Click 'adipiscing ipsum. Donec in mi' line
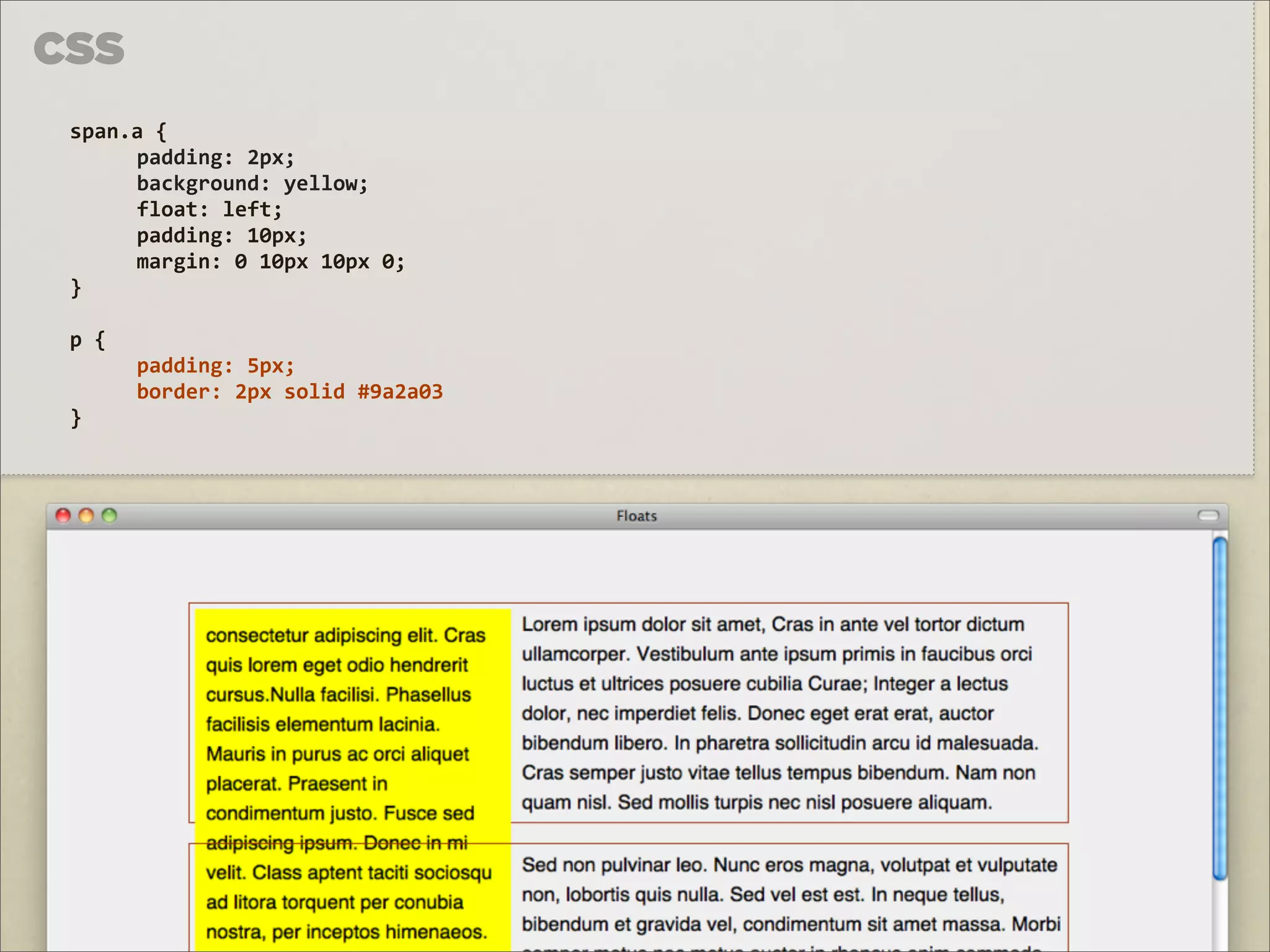 click(337, 844)
